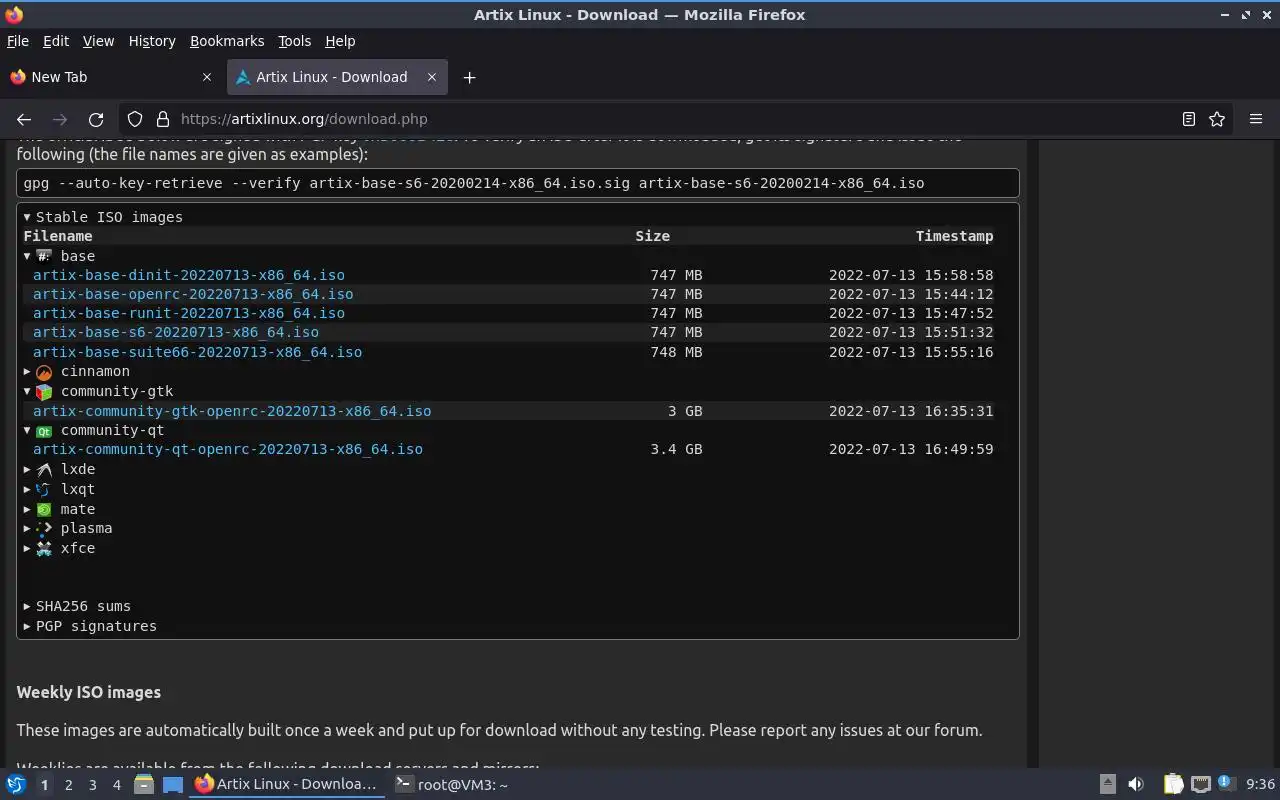1280x800 pixels.
Task: Click the gpg --verify command code box
Action: pos(518,183)
